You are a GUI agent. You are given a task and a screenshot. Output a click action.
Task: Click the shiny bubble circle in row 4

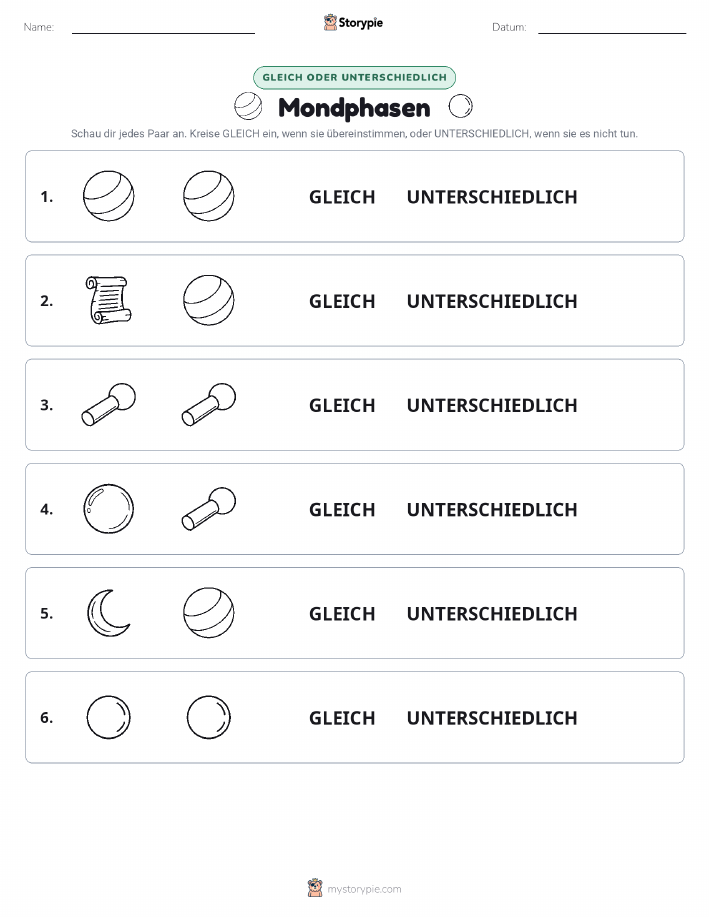pos(109,509)
